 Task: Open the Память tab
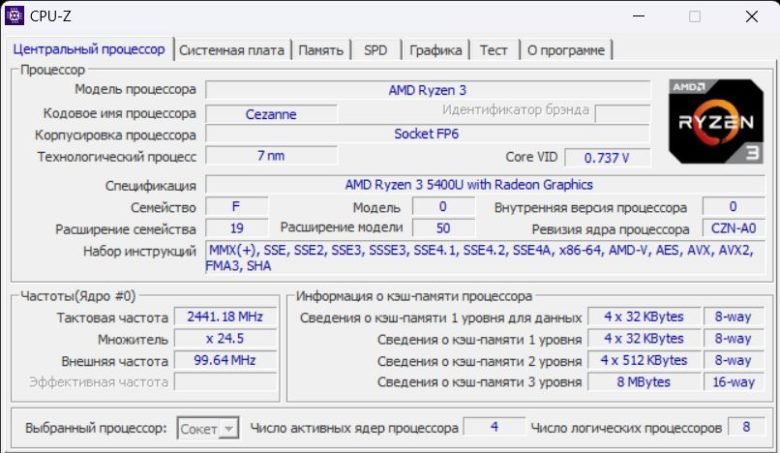point(321,50)
